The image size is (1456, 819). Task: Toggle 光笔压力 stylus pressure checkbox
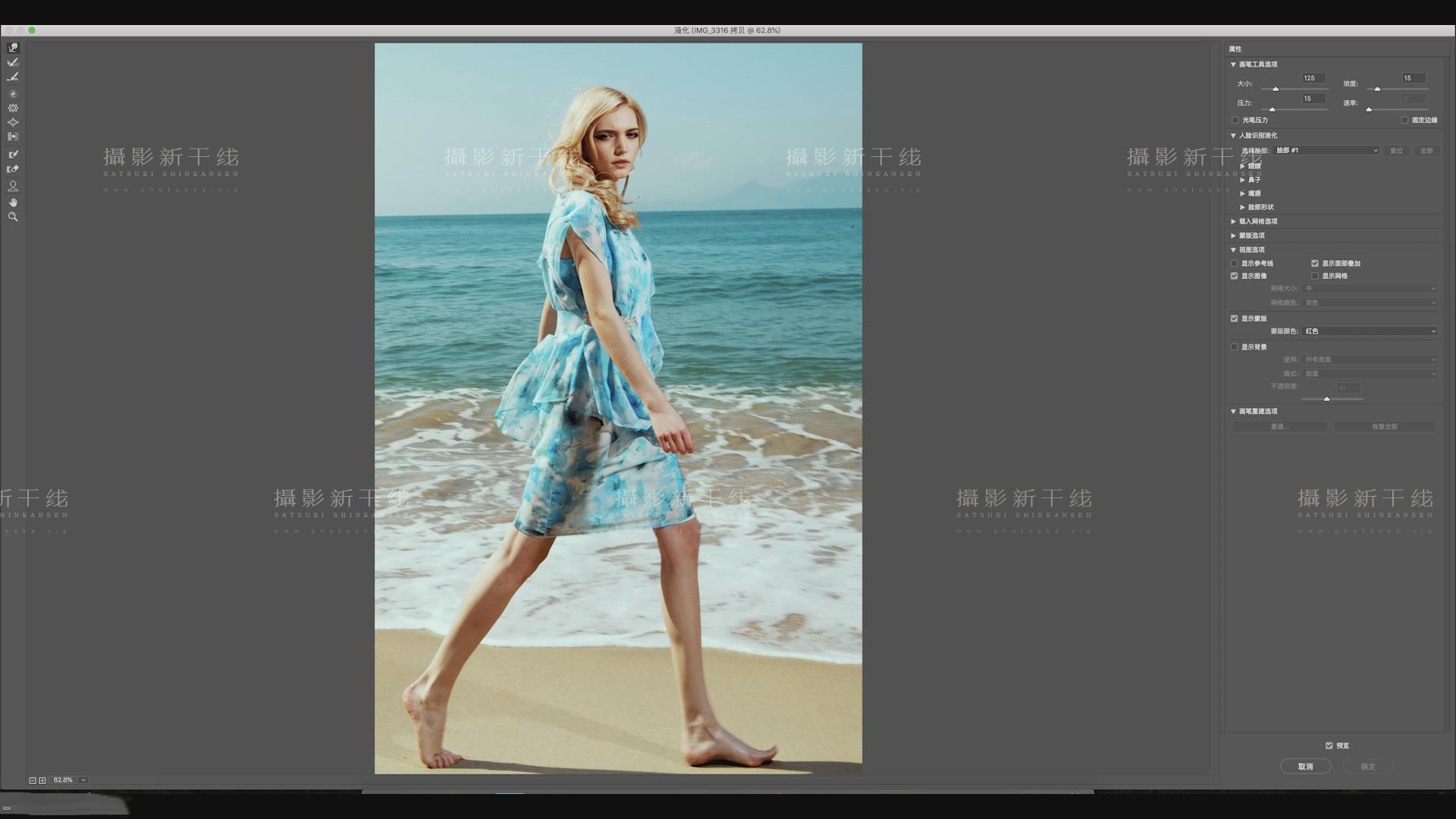tap(1235, 120)
